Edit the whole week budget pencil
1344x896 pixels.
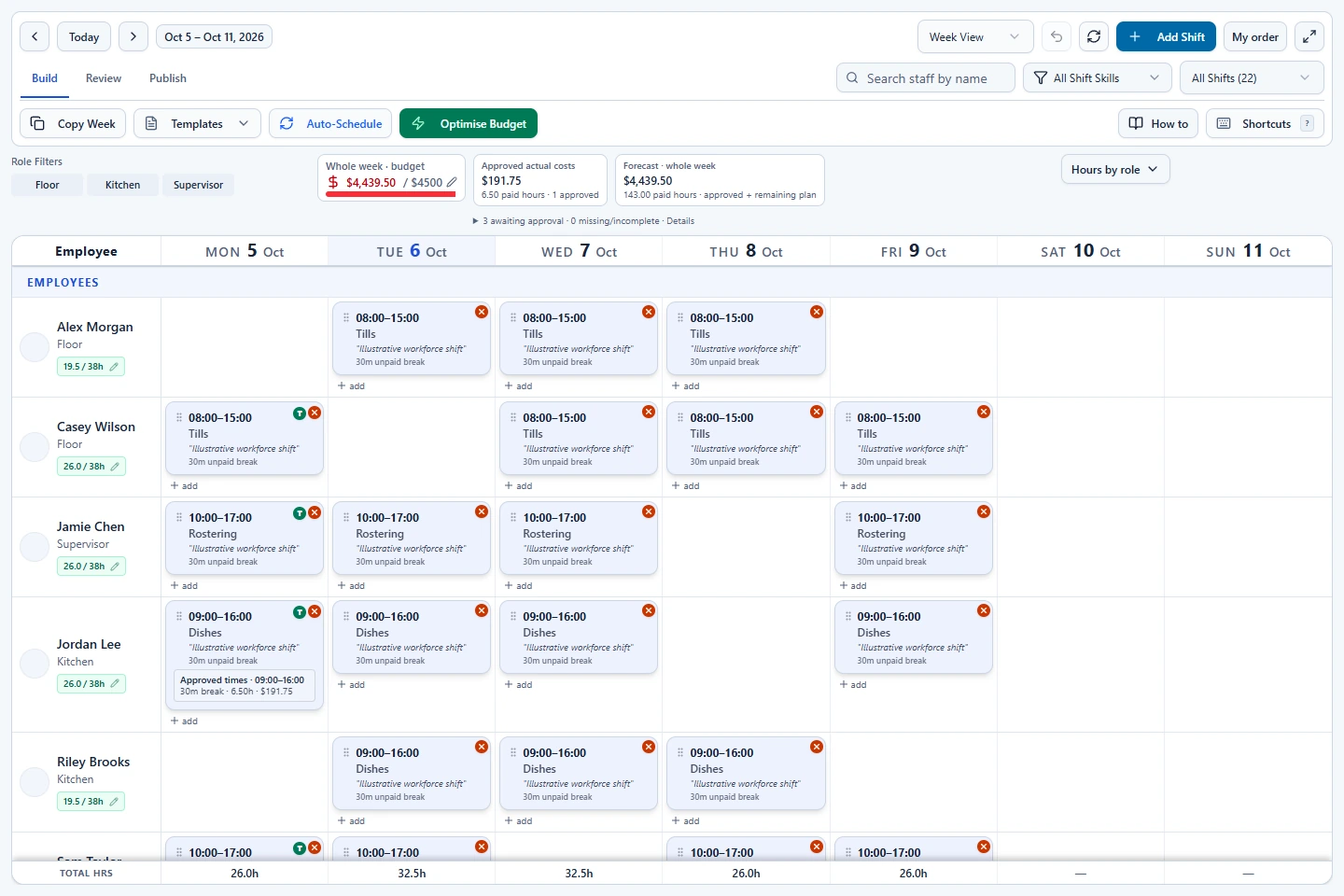(x=452, y=183)
